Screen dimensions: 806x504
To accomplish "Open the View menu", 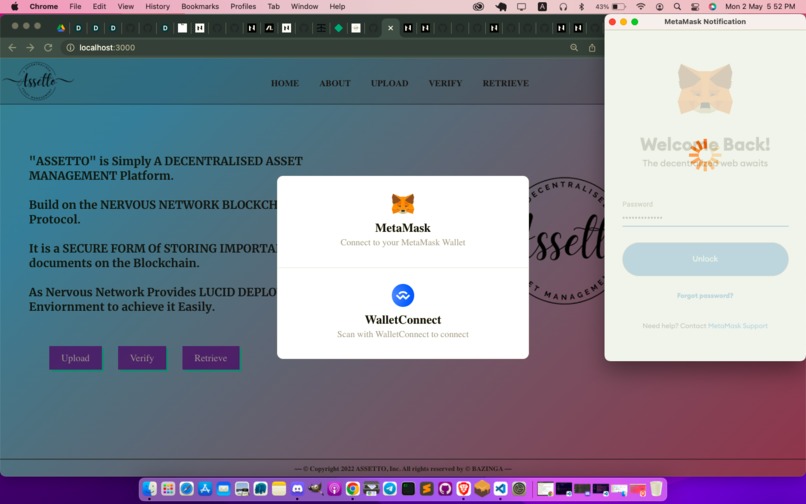I will [x=125, y=6].
